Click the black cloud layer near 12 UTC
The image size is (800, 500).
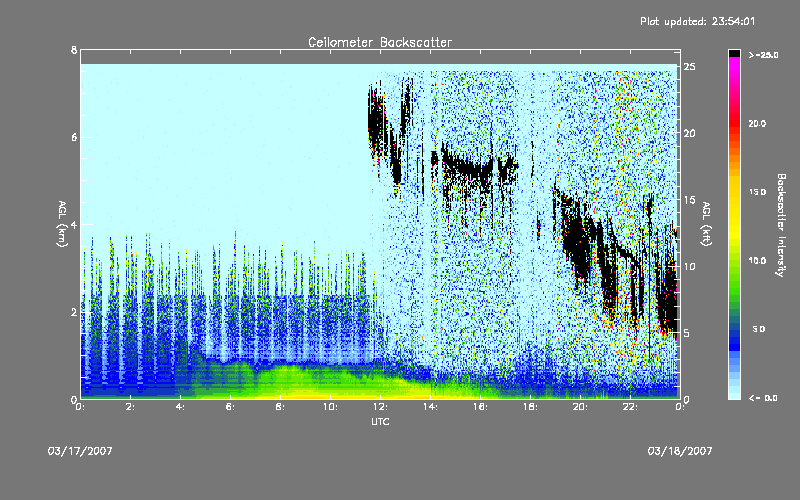377,122
